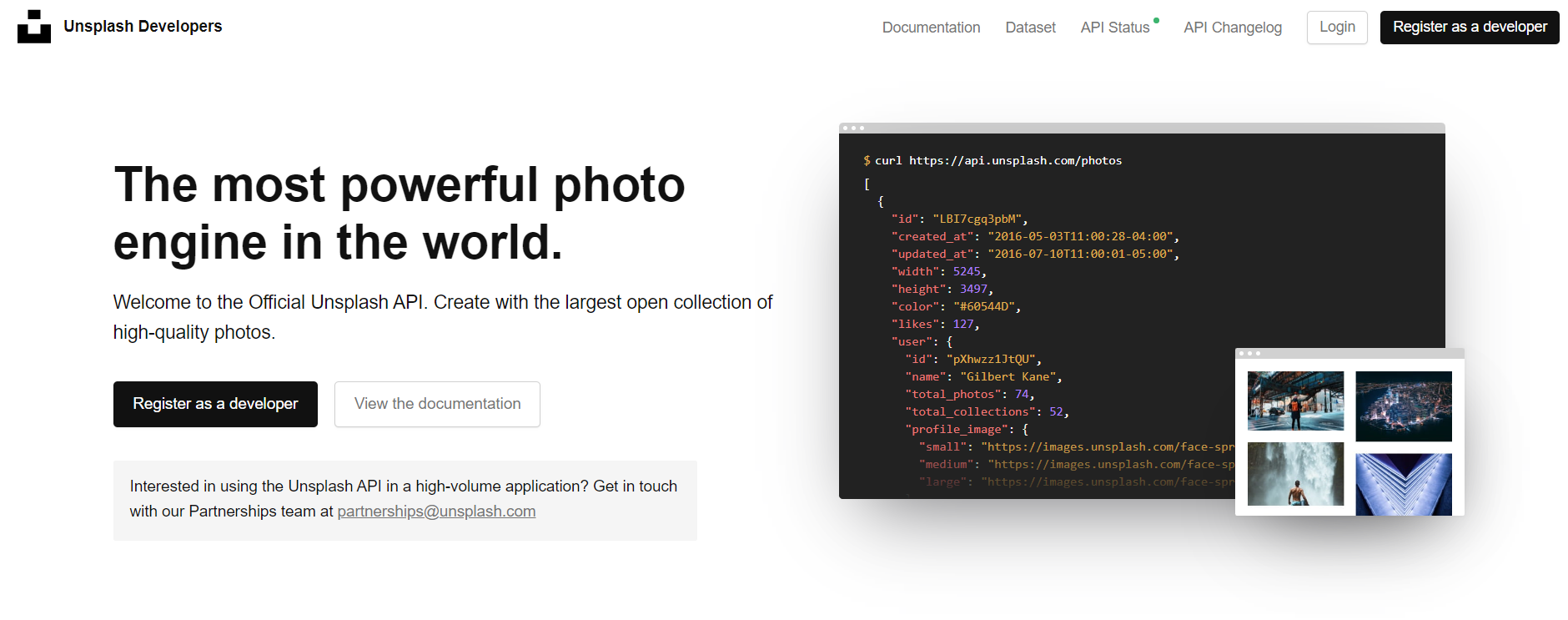Click the total_photos value 74

pos(1022,395)
